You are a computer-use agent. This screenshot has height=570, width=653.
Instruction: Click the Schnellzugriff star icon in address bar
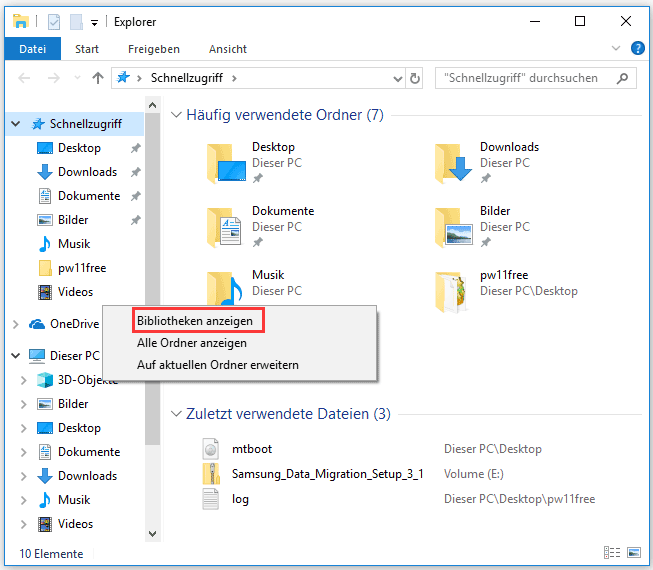[x=123, y=77]
